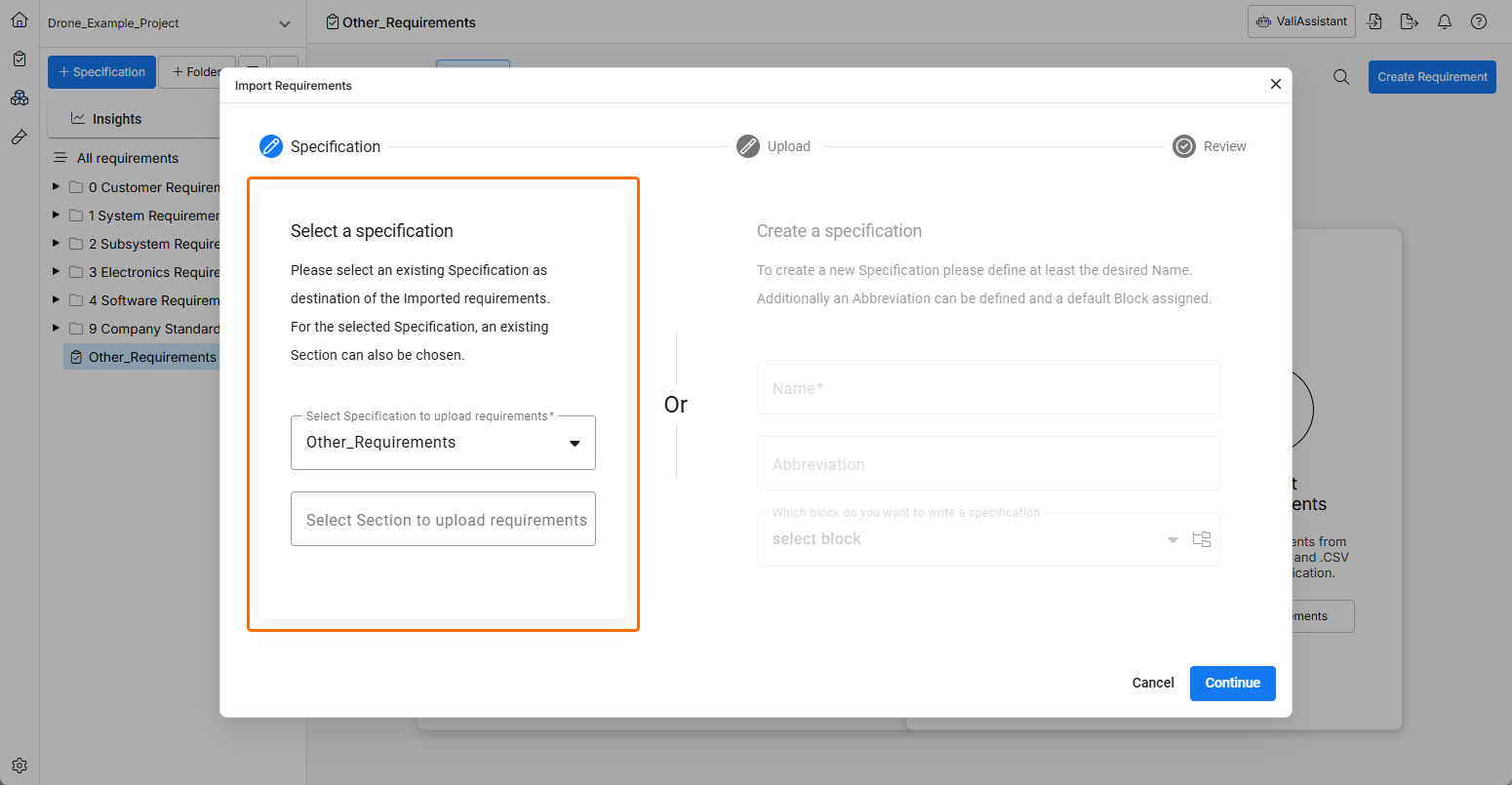The height and width of the screenshot is (785, 1512).
Task: Click the Other_Requirements page title in the header
Action: tap(409, 22)
